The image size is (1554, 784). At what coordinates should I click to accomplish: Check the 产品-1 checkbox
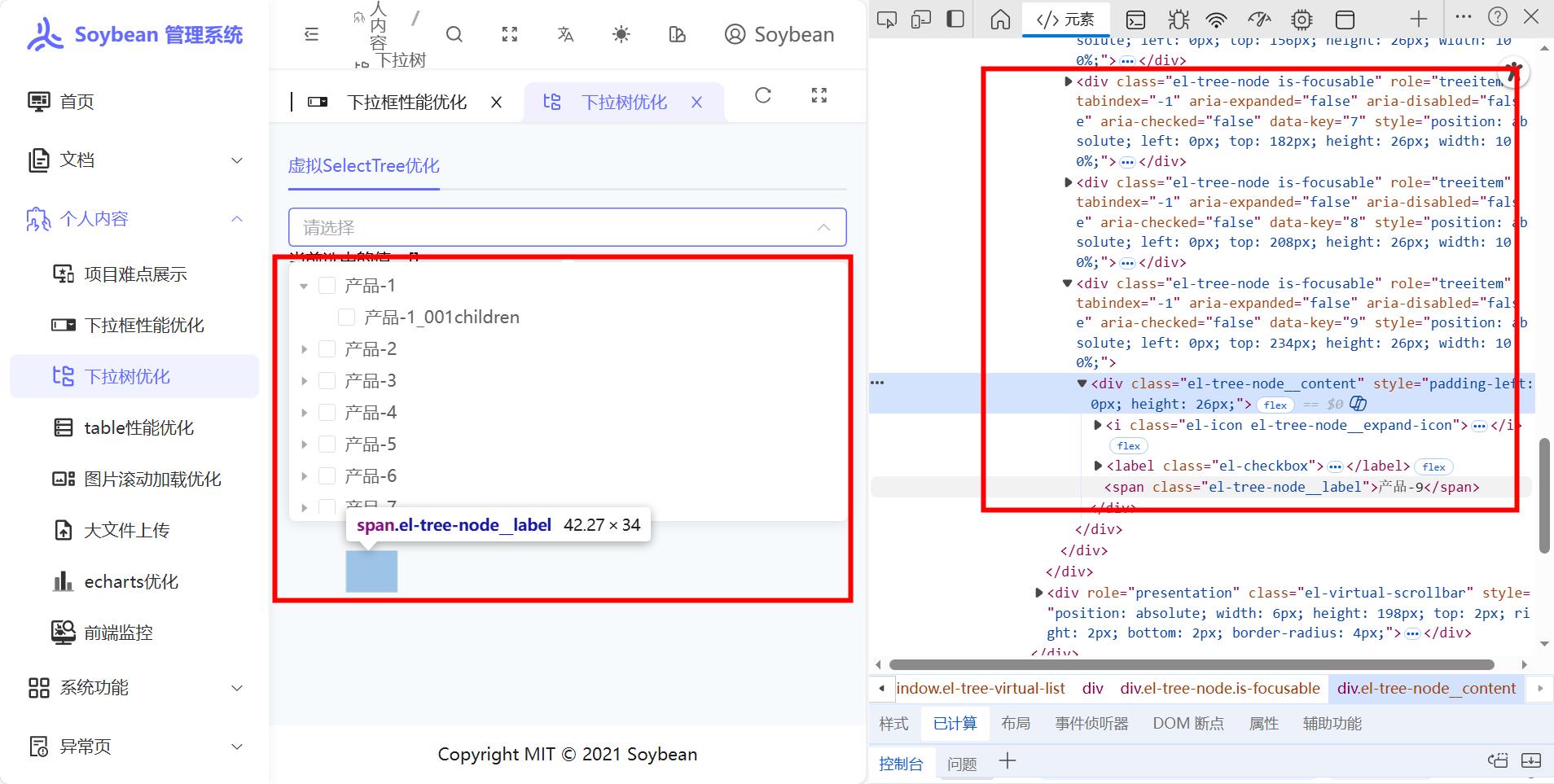(x=327, y=286)
